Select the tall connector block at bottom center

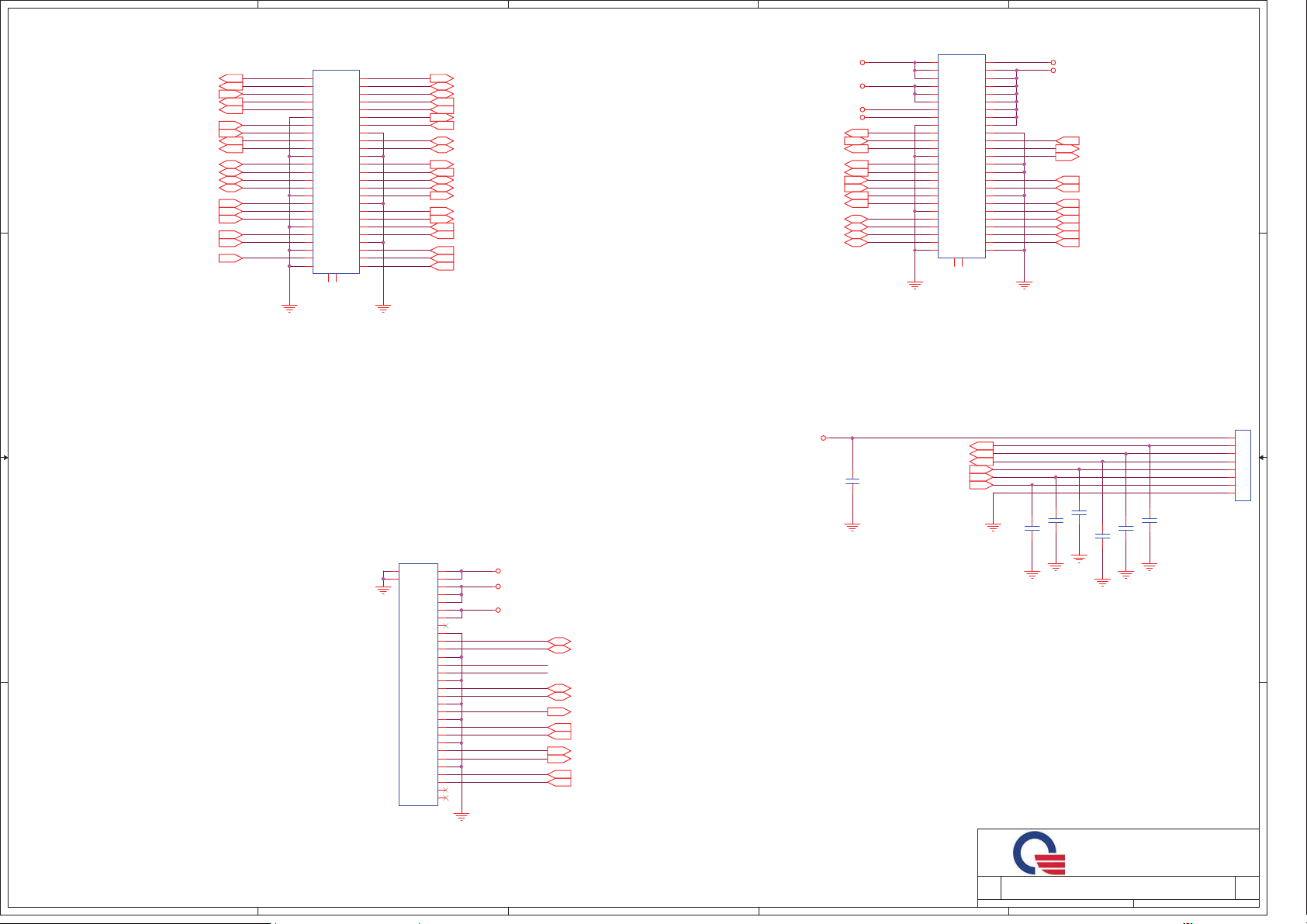(418, 684)
